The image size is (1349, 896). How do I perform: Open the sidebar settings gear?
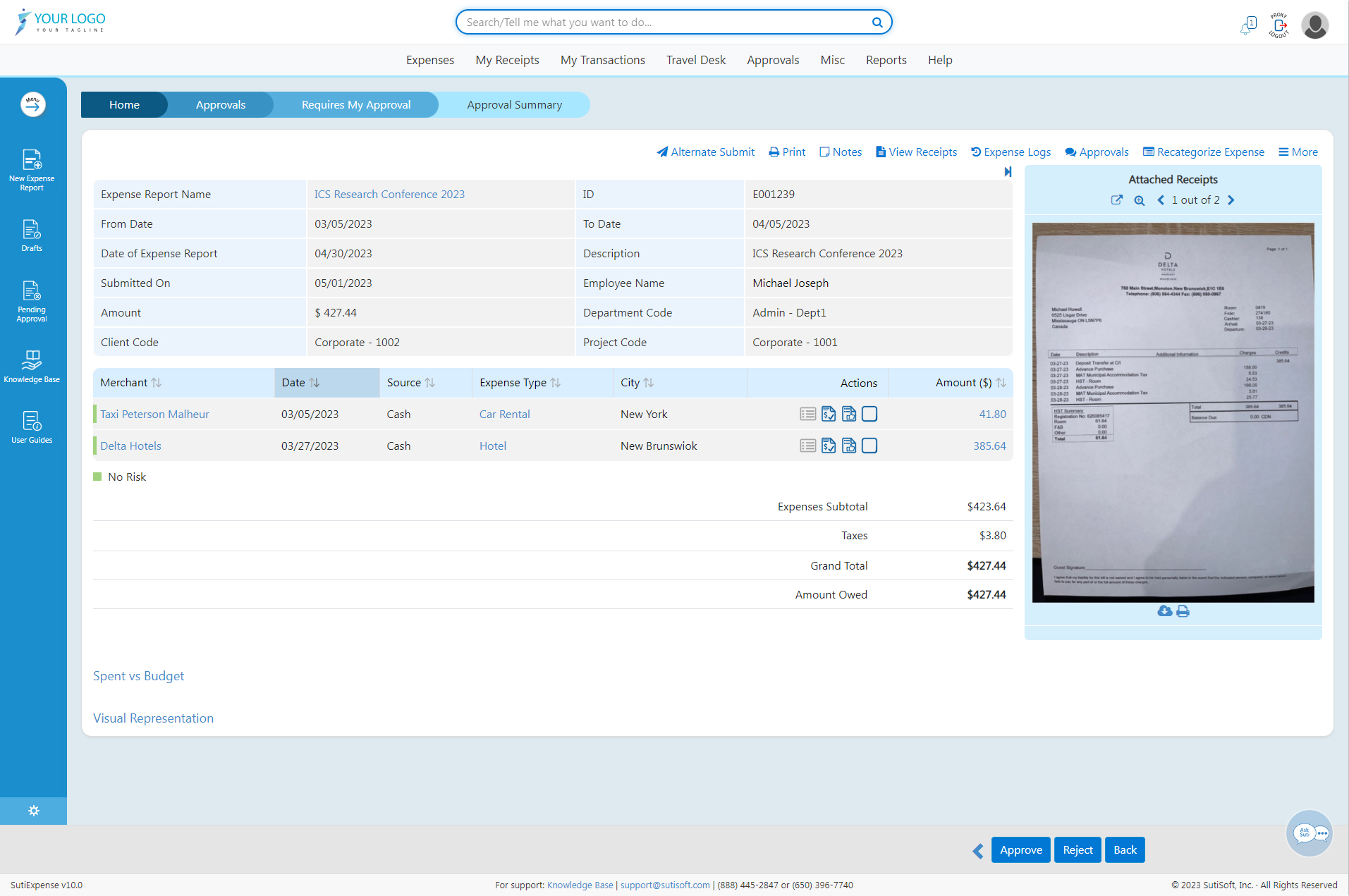point(33,811)
